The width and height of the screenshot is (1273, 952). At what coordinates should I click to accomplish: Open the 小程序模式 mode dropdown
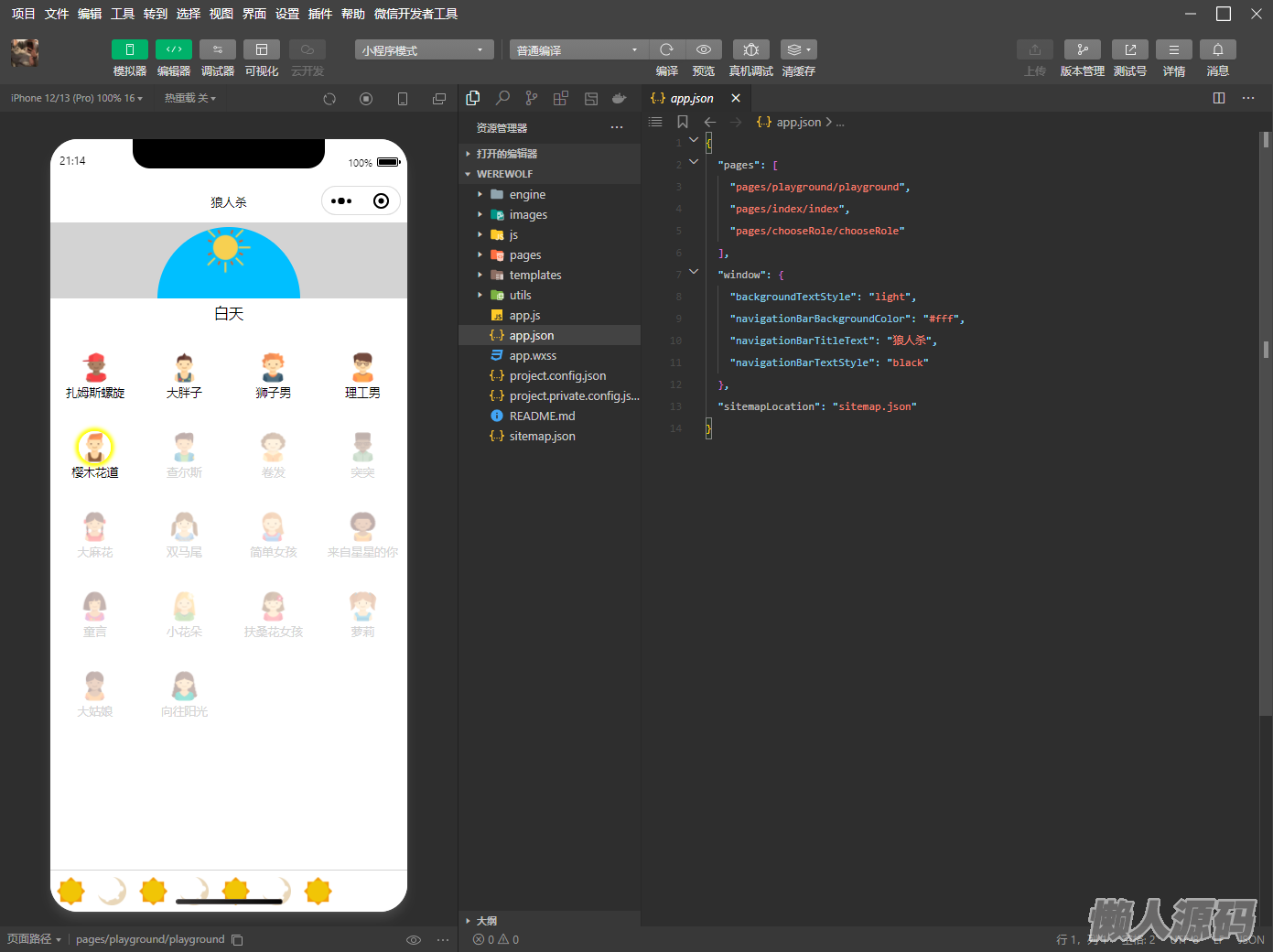click(x=424, y=50)
